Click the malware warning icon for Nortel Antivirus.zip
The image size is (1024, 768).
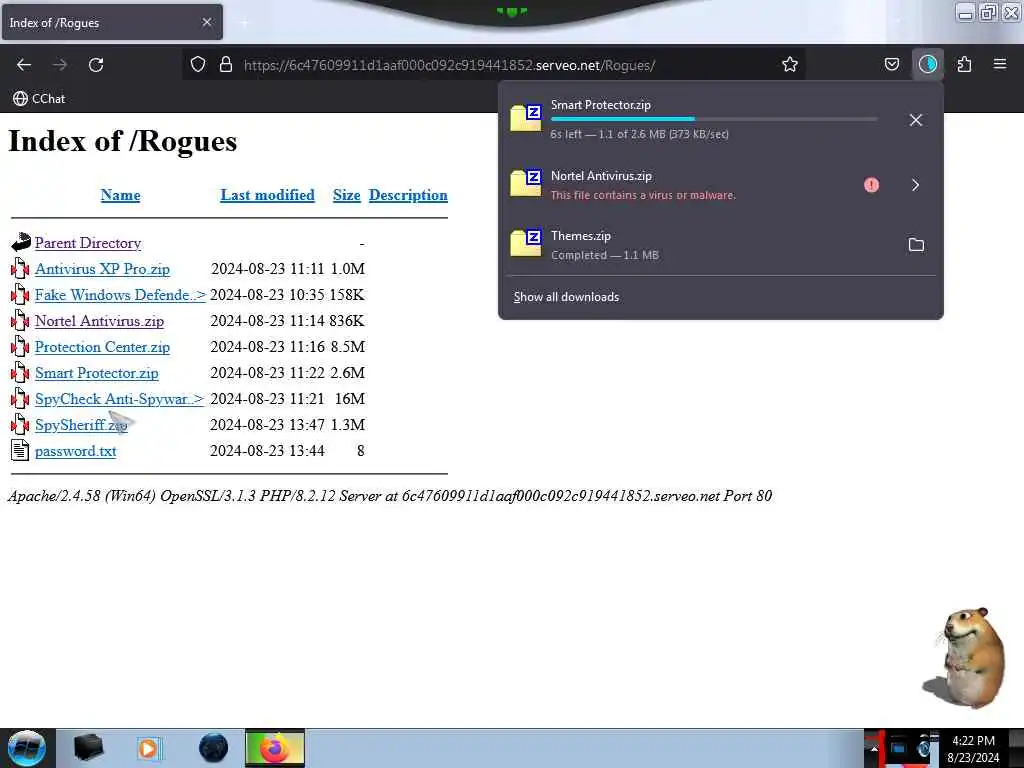pyautogui.click(x=871, y=185)
